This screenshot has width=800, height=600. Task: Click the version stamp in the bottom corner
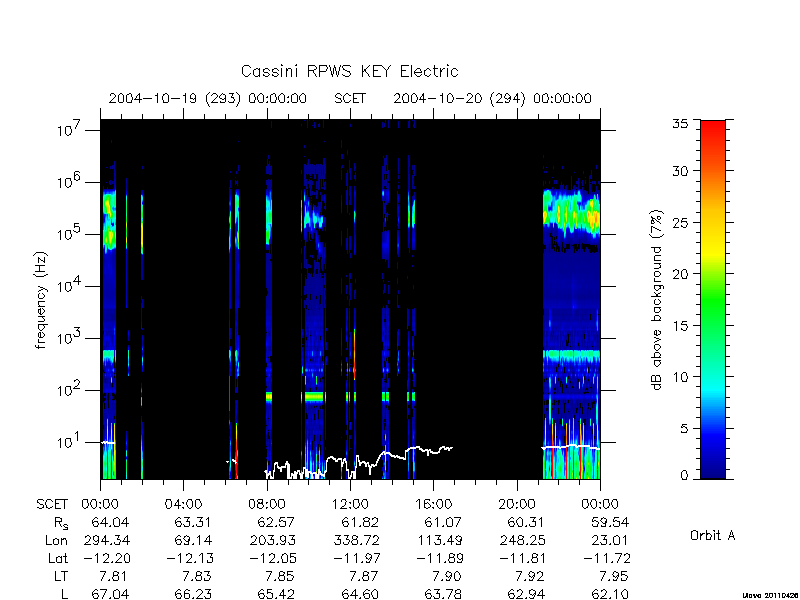[770, 595]
